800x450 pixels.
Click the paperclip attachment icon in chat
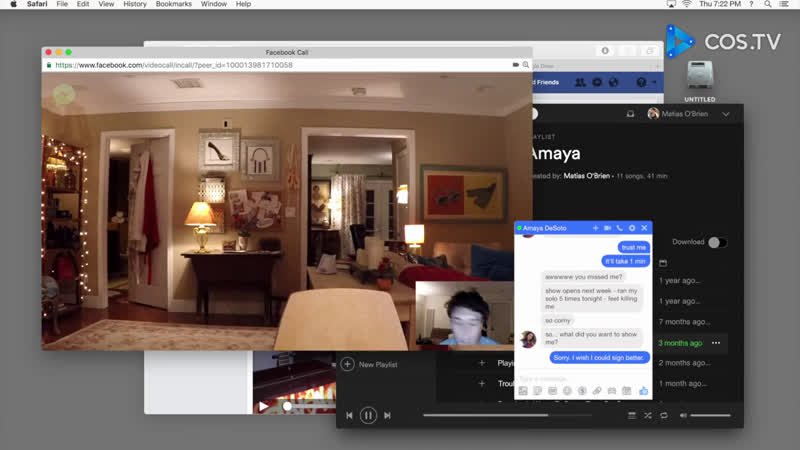click(597, 391)
